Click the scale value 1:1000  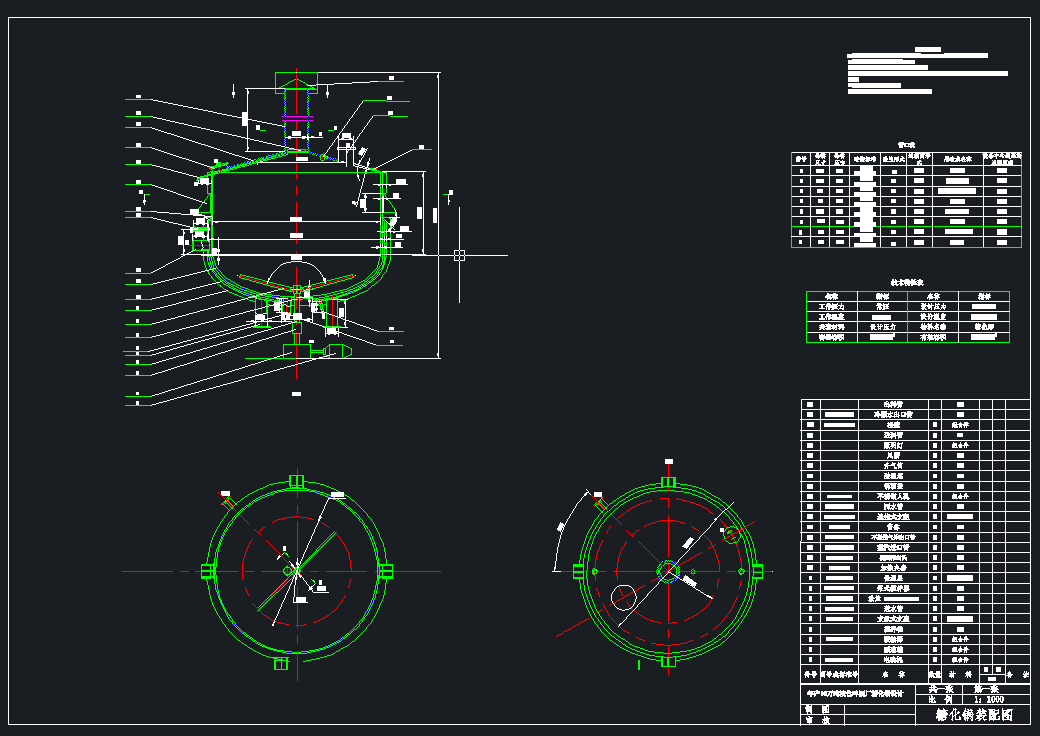point(988,699)
